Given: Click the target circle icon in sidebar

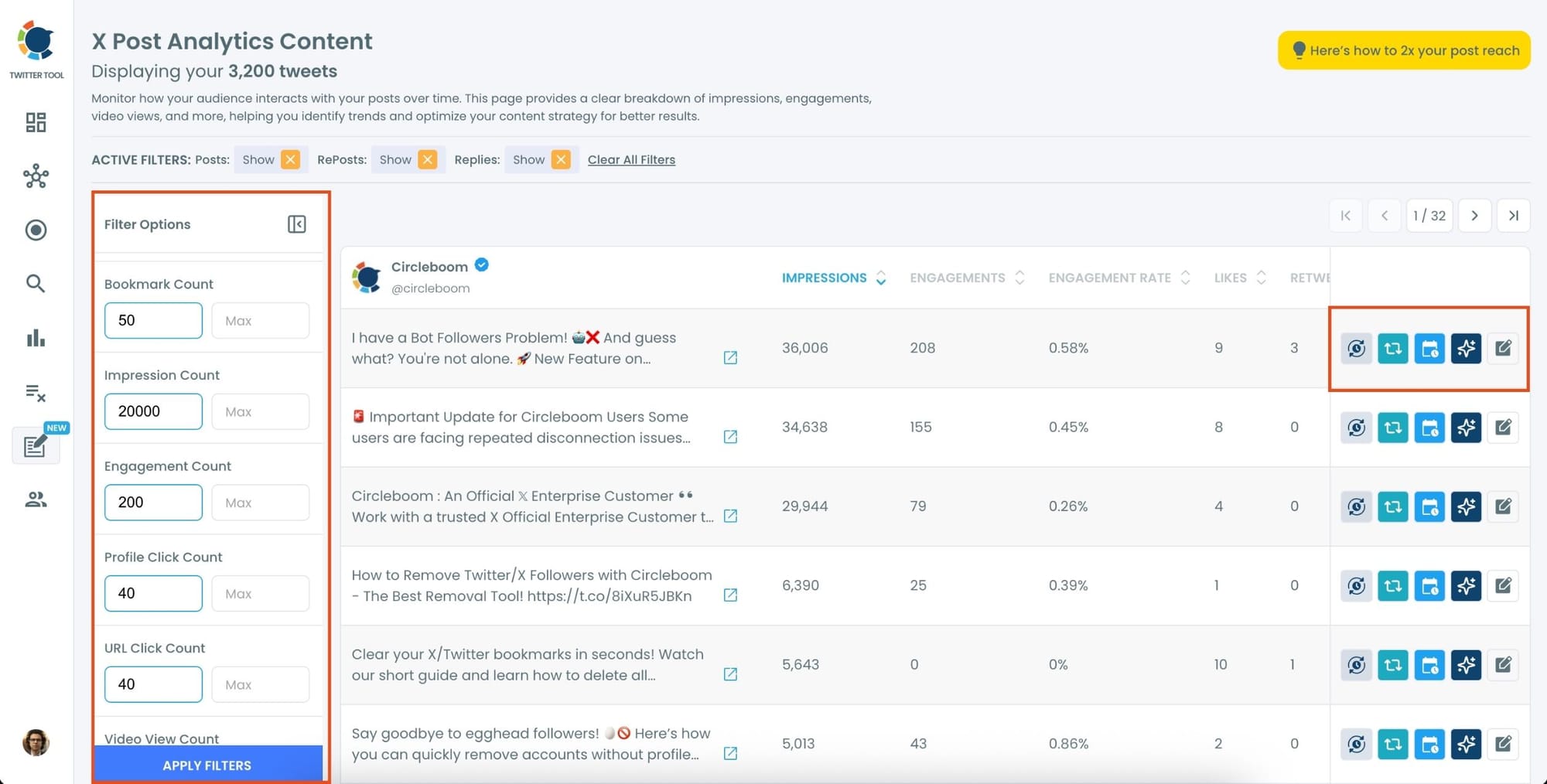Looking at the screenshot, I should [x=36, y=230].
